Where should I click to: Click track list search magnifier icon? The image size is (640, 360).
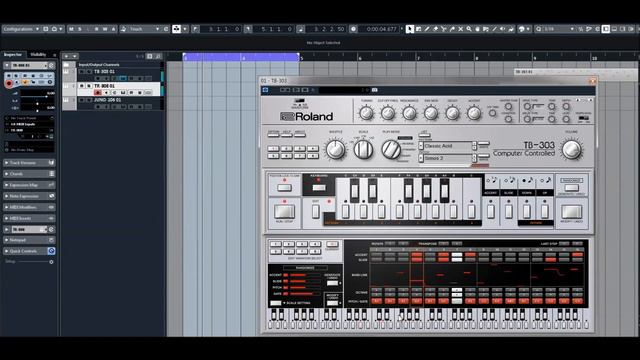point(158,56)
